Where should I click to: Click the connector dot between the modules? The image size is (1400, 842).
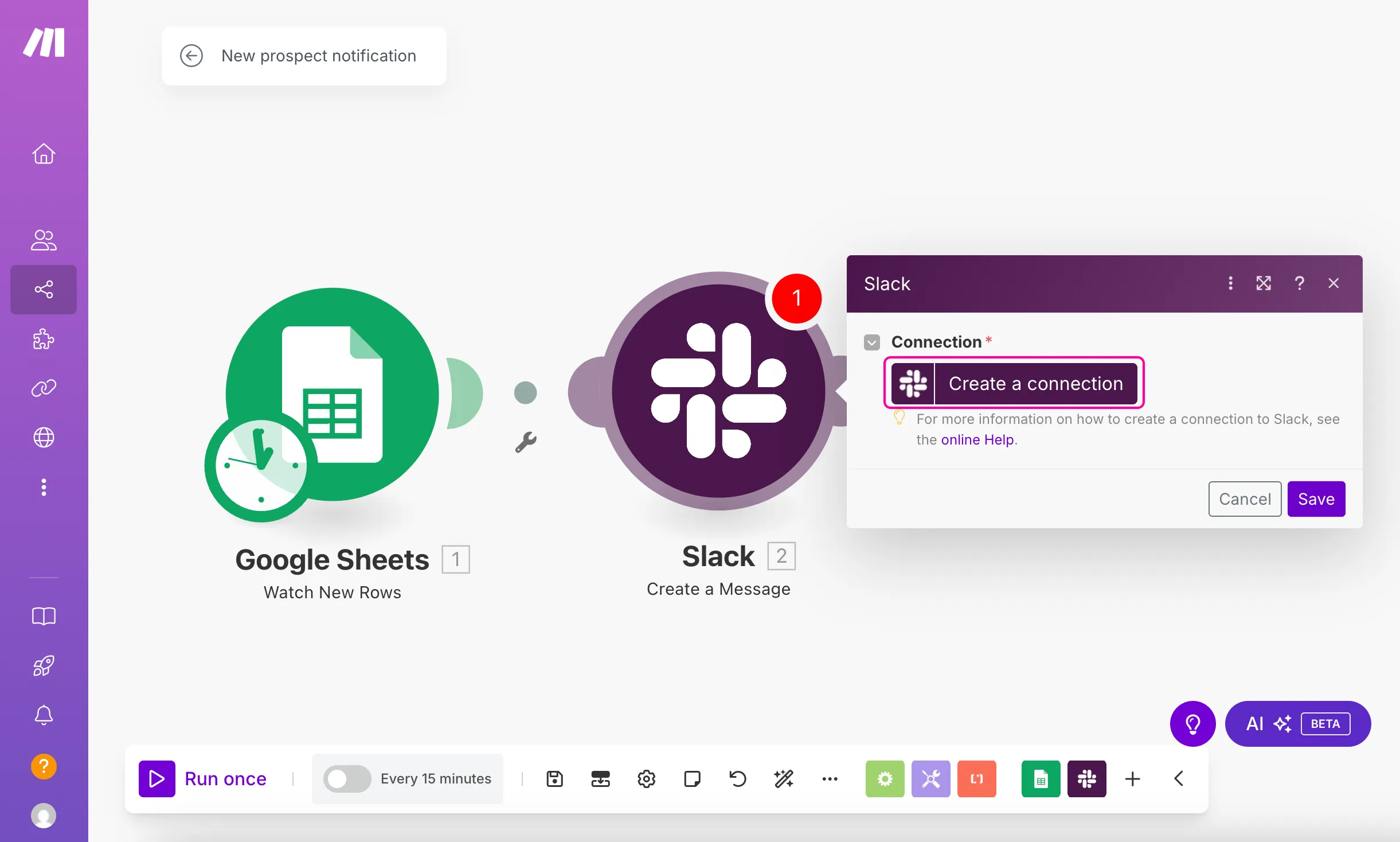526,393
